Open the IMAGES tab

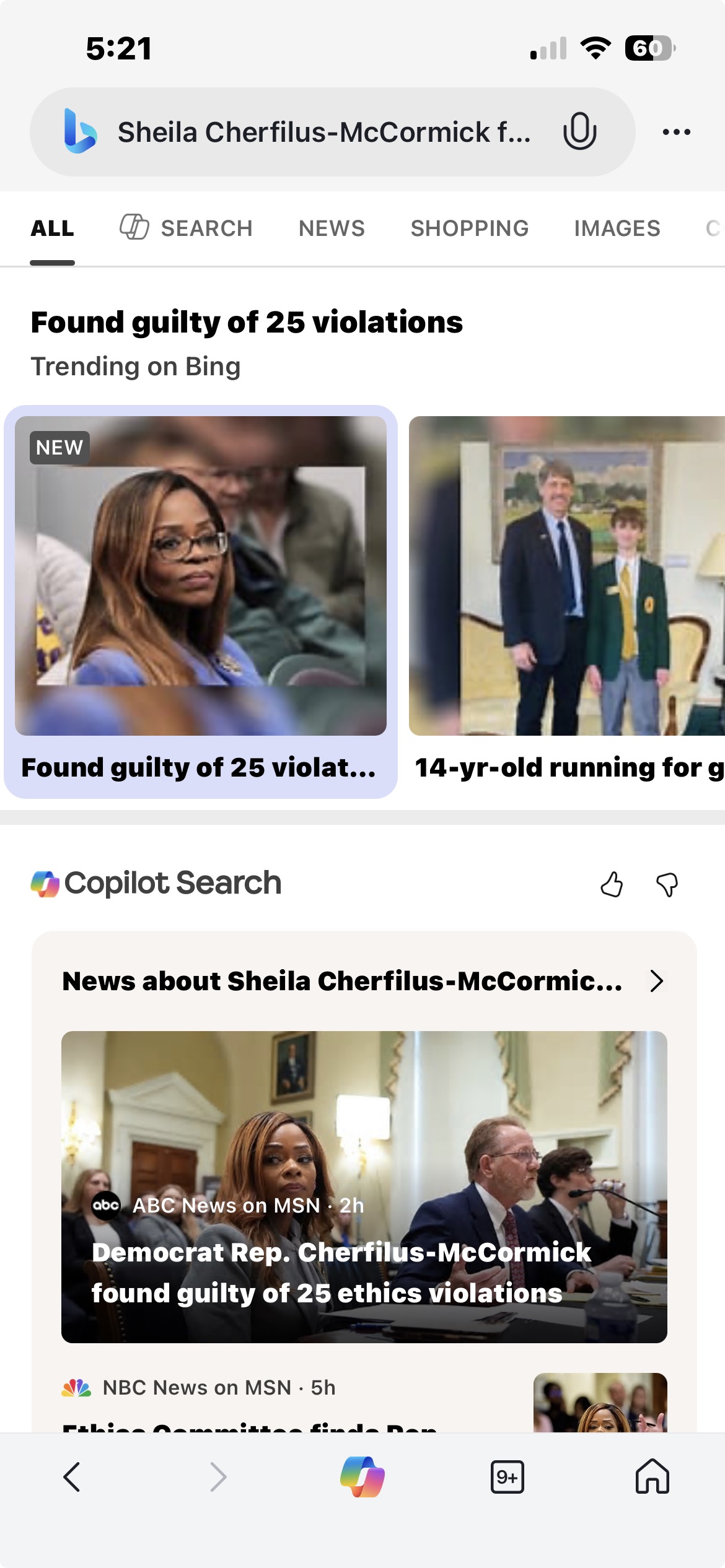click(617, 229)
